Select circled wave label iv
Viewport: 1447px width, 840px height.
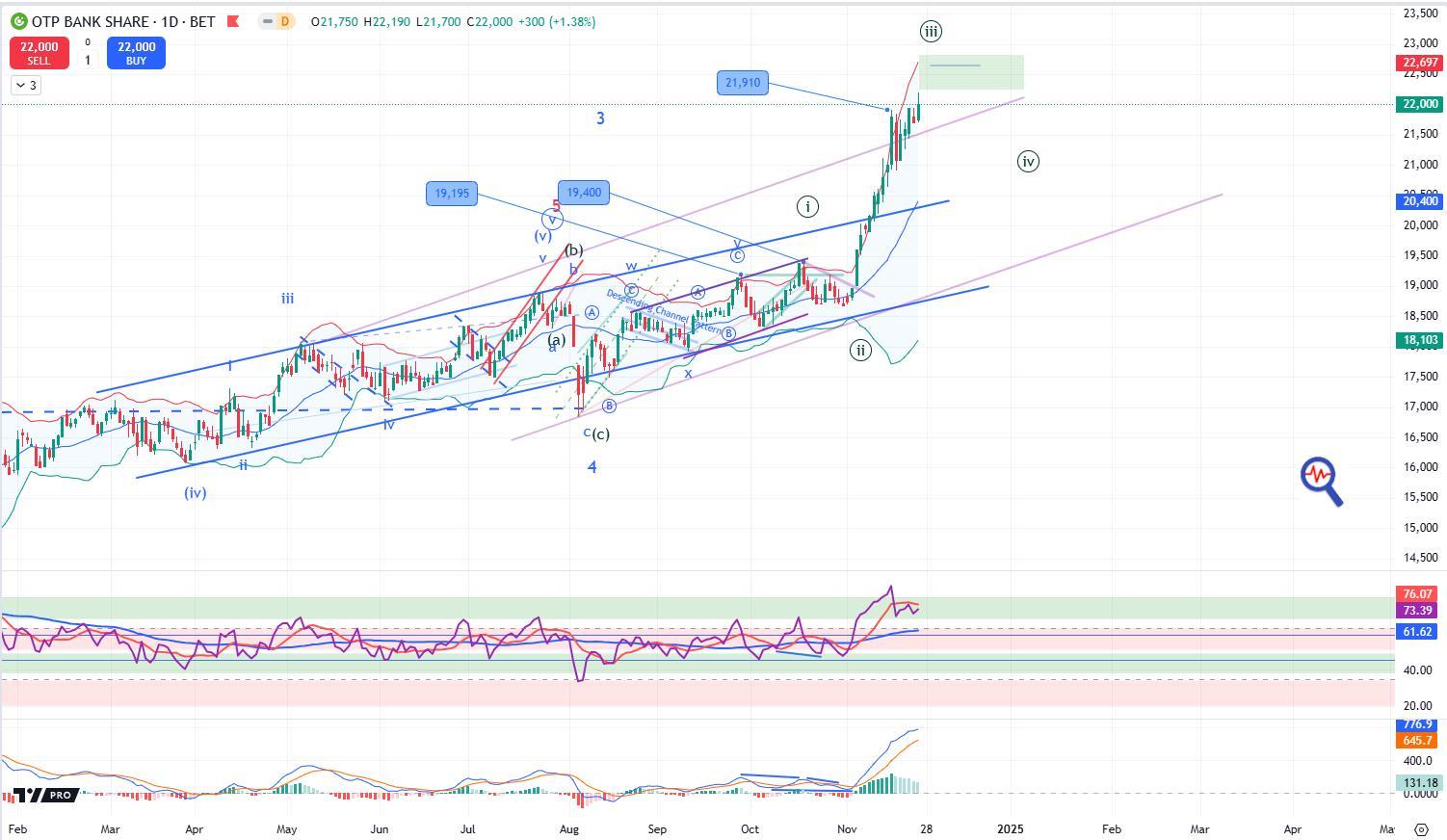point(1028,162)
